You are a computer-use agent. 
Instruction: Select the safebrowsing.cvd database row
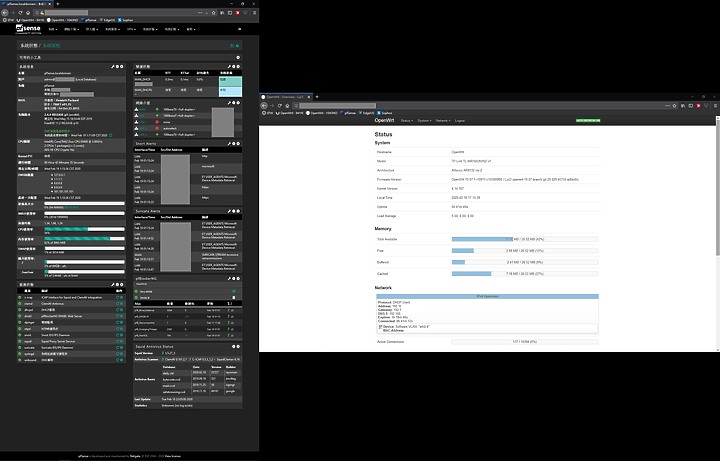click(200, 392)
